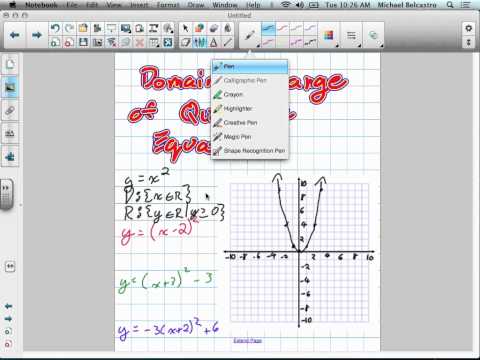
Task: Open the Page Sorter sidebar tab
Action: pos(10,64)
